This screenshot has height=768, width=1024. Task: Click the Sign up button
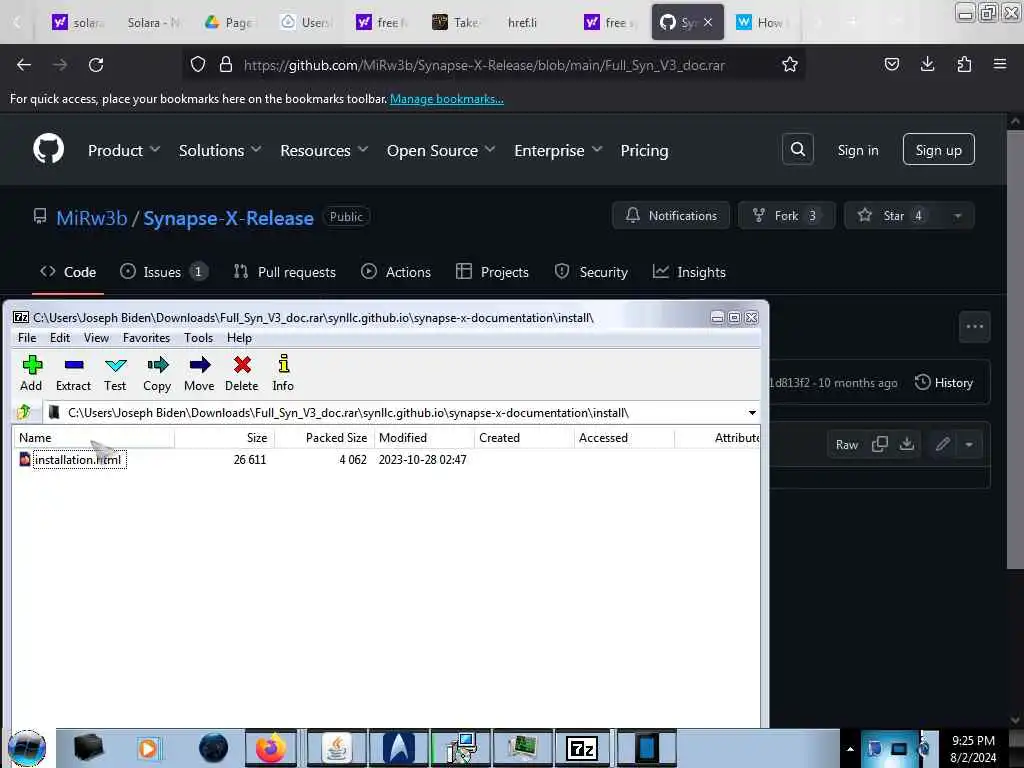pos(938,150)
